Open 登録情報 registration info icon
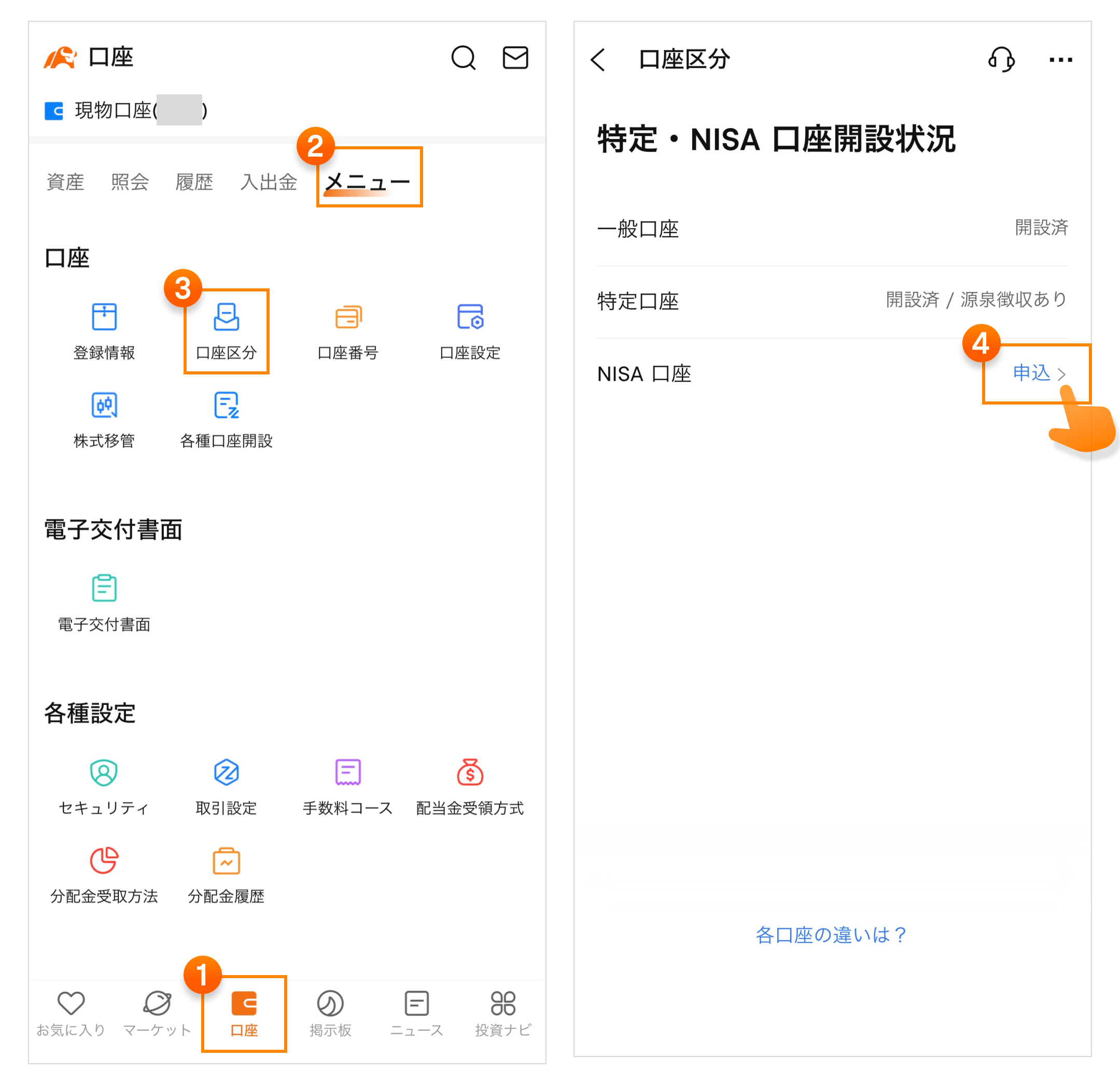 pyautogui.click(x=104, y=317)
